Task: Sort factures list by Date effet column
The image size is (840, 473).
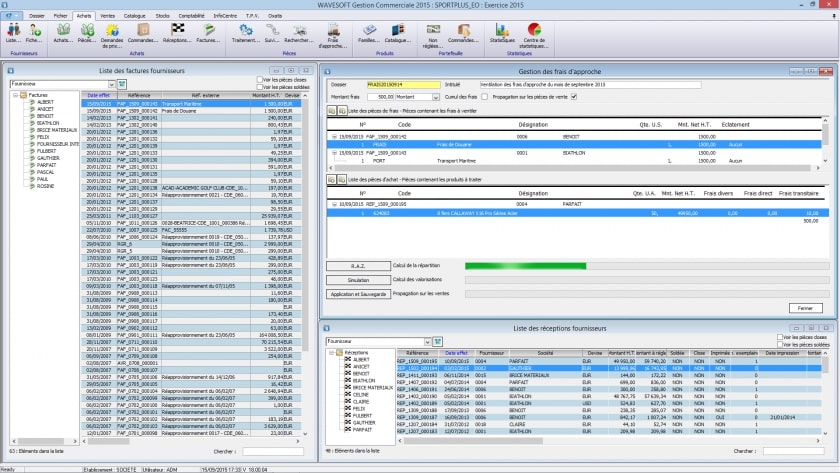Action: (x=99, y=95)
